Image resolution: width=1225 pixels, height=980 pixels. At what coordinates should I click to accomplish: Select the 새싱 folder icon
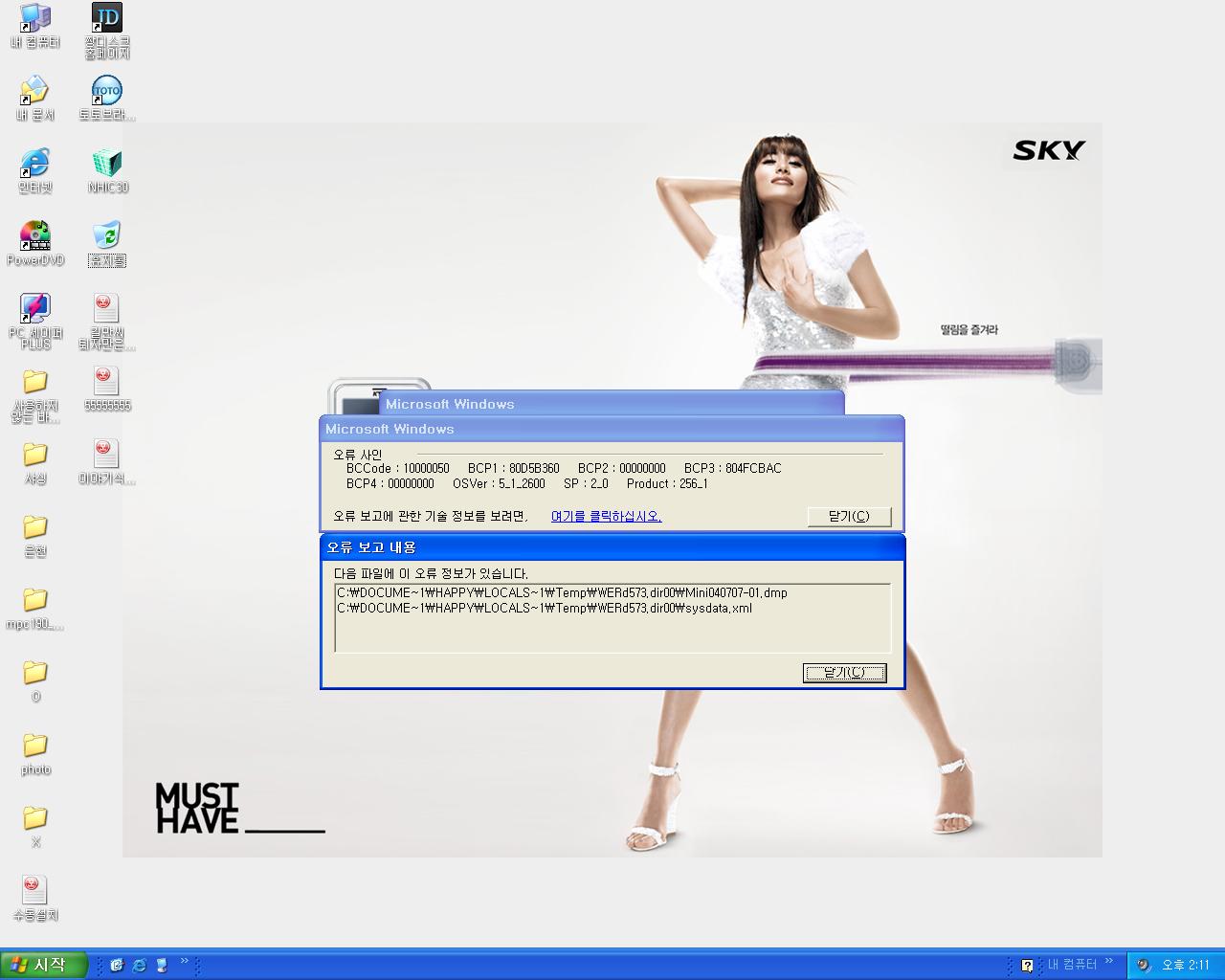35,462
